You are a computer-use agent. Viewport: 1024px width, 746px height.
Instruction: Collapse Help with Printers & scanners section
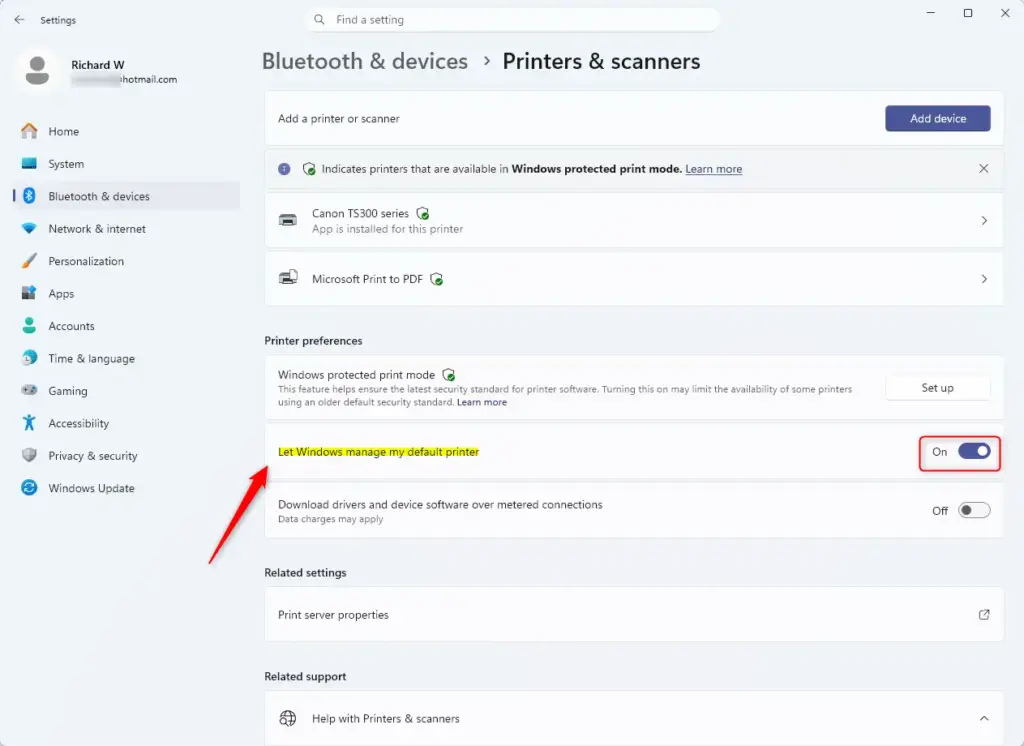984,718
